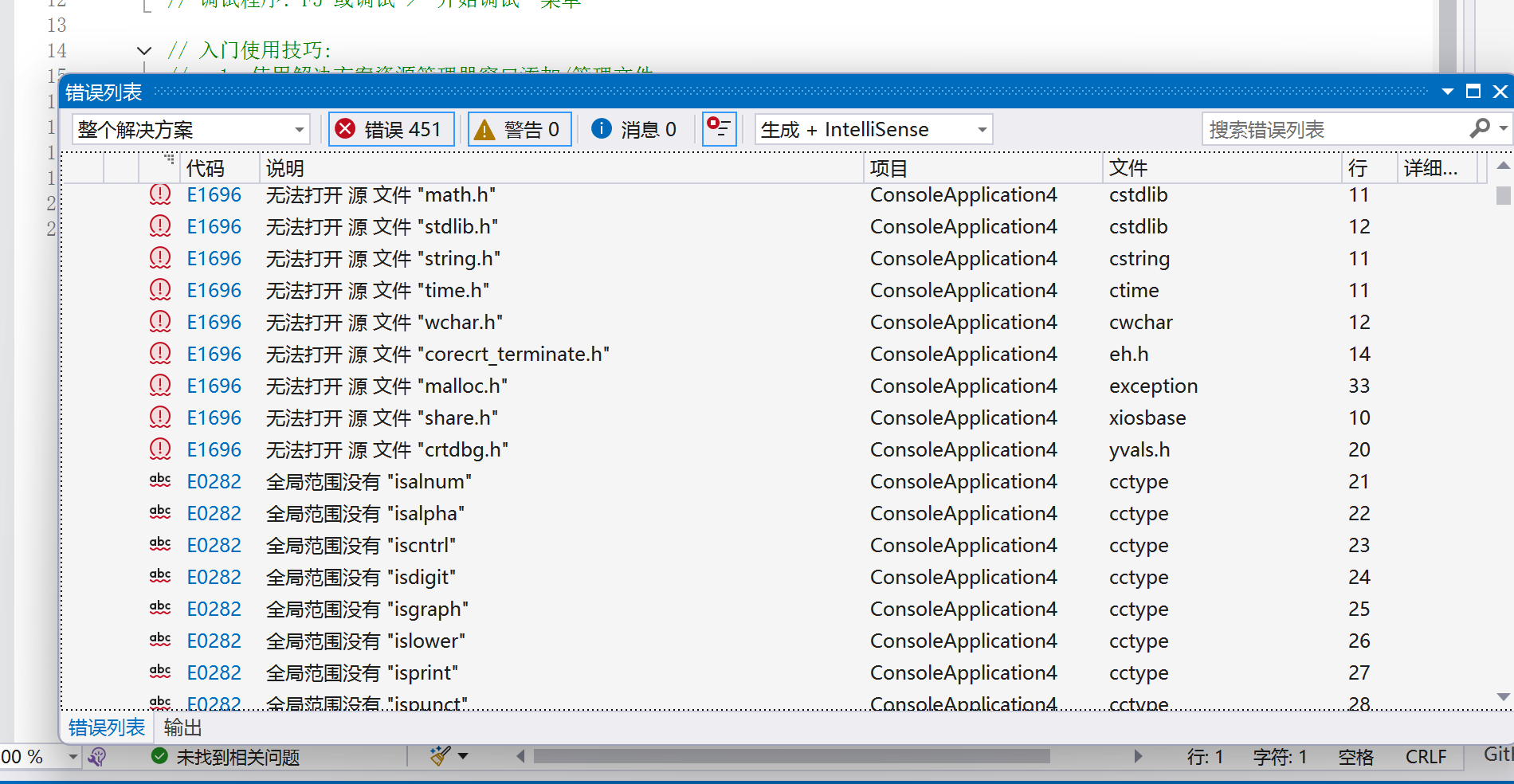
Task: Click the editor horizontal scrollbar right arrow
Action: (x=1138, y=756)
